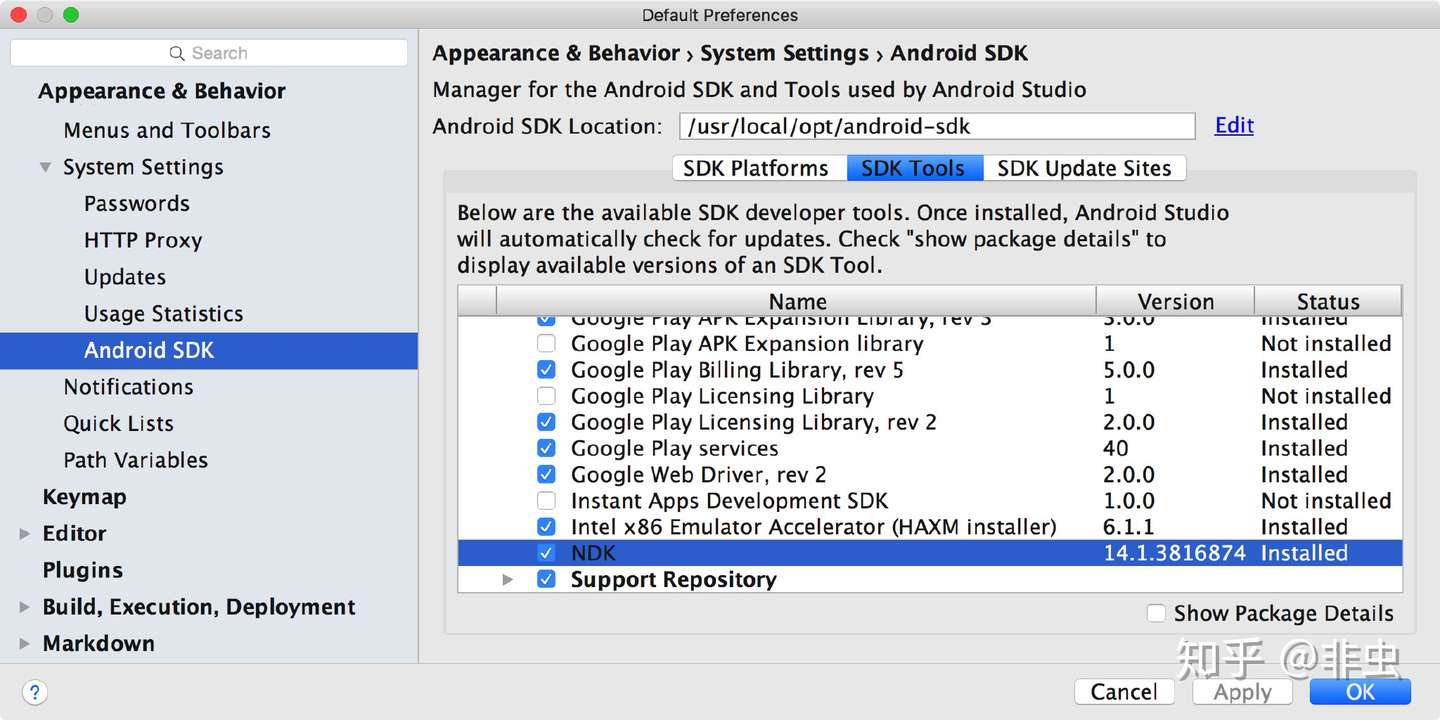The height and width of the screenshot is (720, 1440).
Task: Expand Build, Execution, Deployment section
Action: [x=25, y=607]
